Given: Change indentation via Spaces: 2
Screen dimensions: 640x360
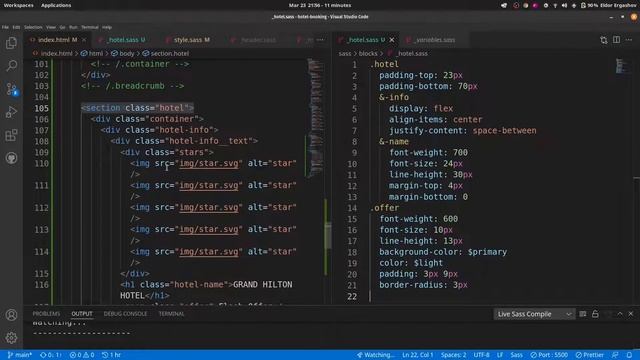Looking at the screenshot, I should 453,355.
